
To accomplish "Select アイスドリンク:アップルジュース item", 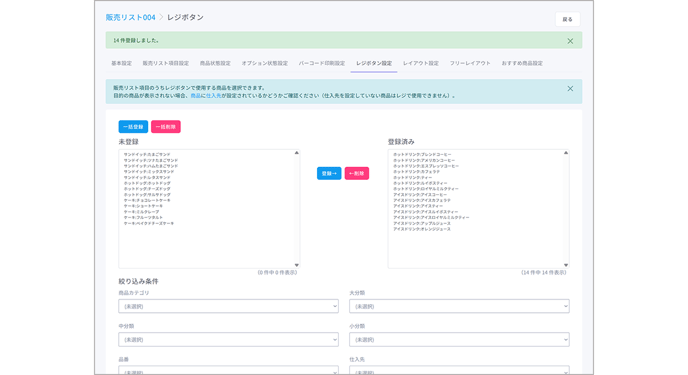I will pyautogui.click(x=422, y=223).
